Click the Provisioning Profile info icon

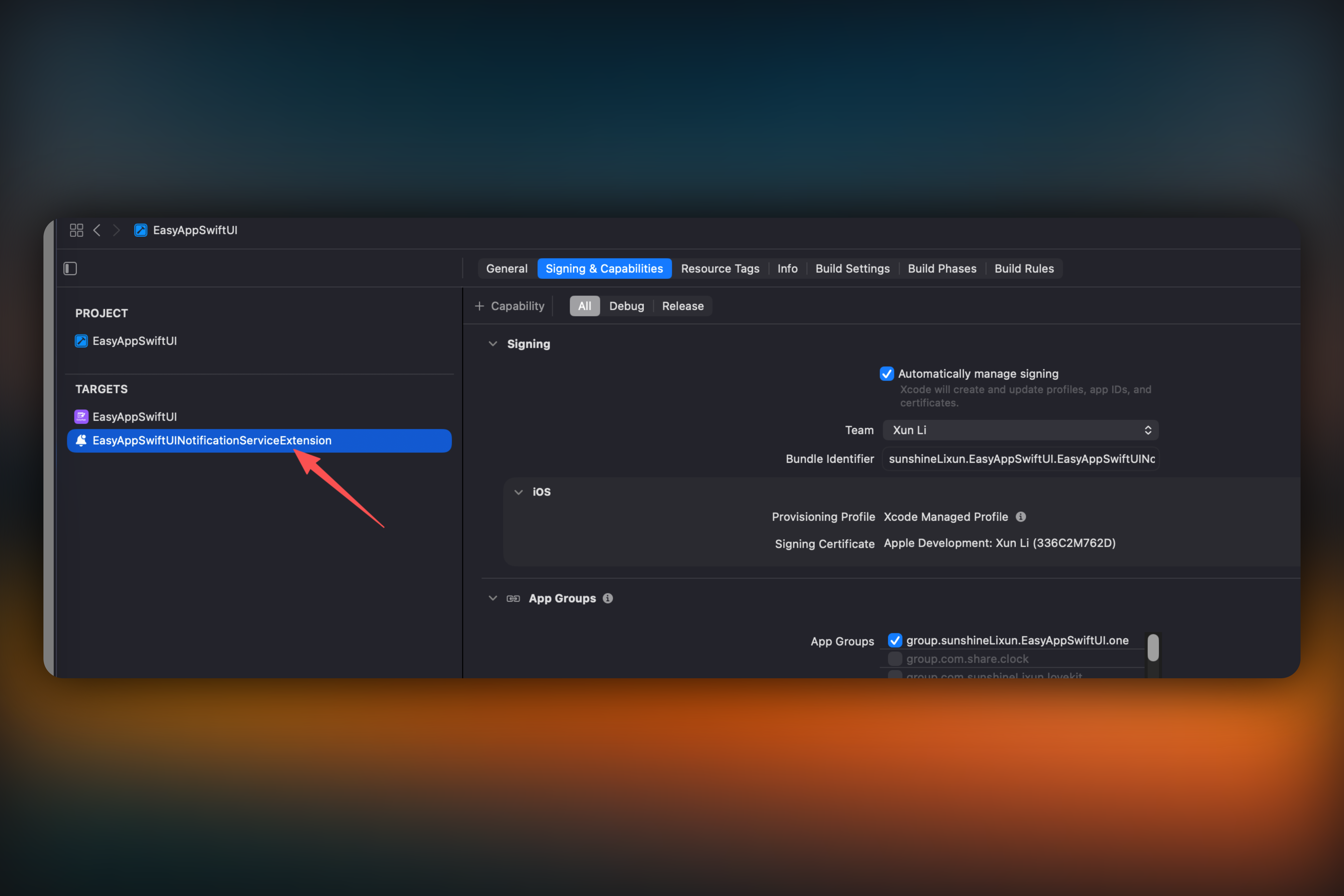[x=1021, y=516]
